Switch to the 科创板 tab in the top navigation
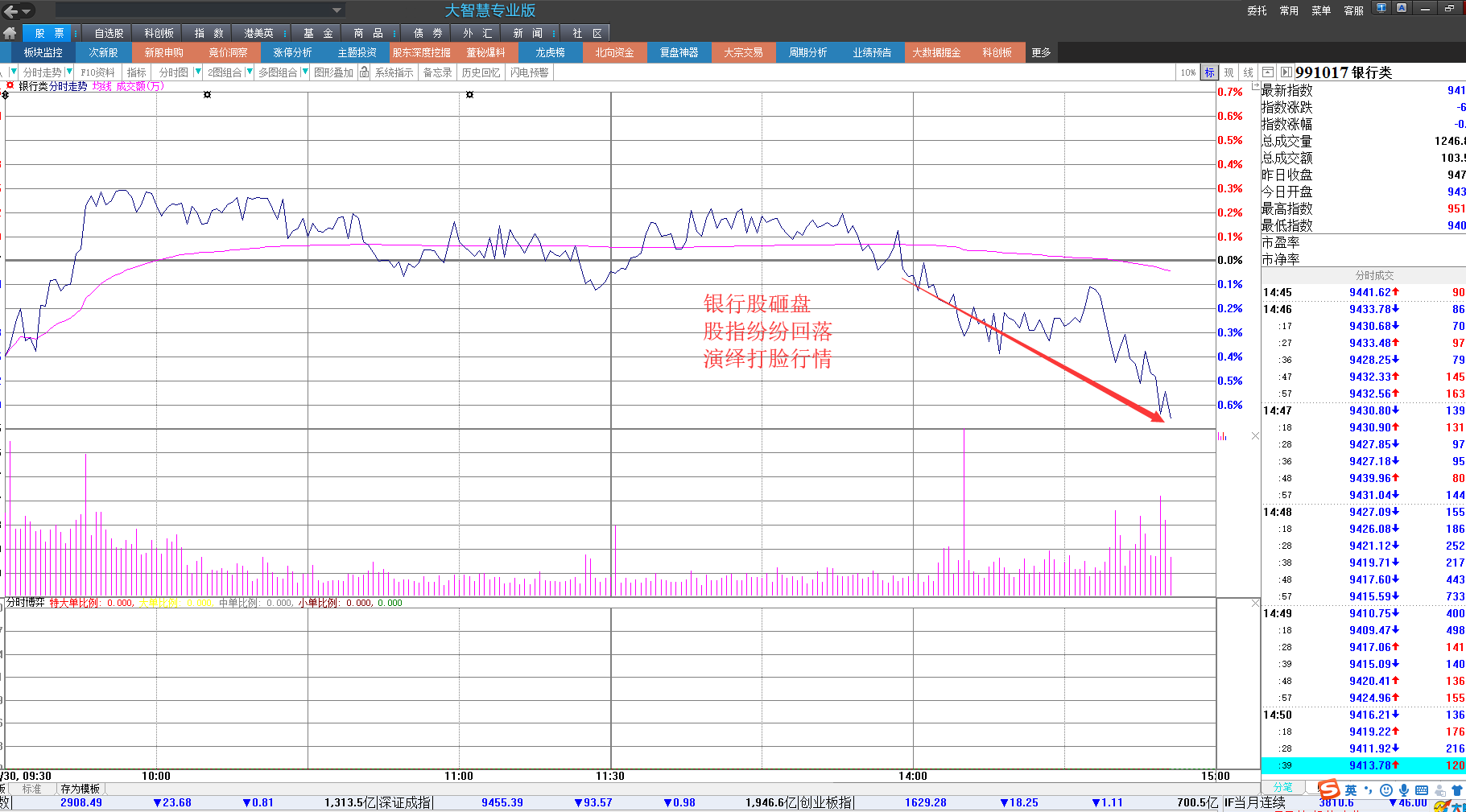This screenshot has width=1466, height=812. (x=159, y=33)
